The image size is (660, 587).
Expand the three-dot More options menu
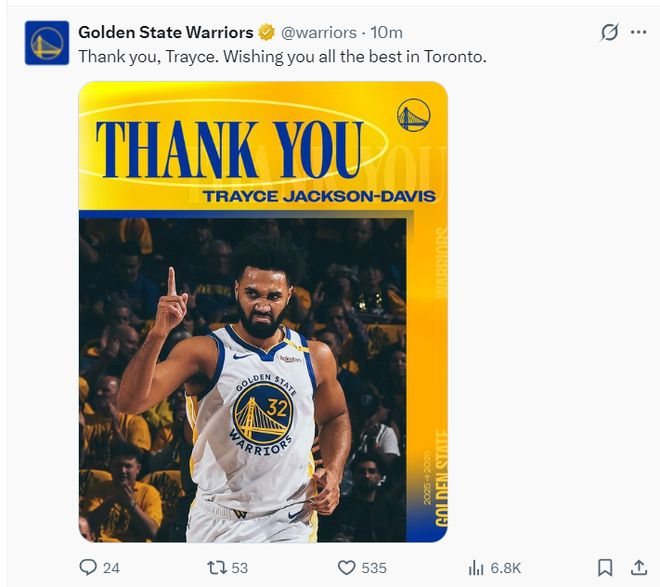pyautogui.click(x=638, y=32)
